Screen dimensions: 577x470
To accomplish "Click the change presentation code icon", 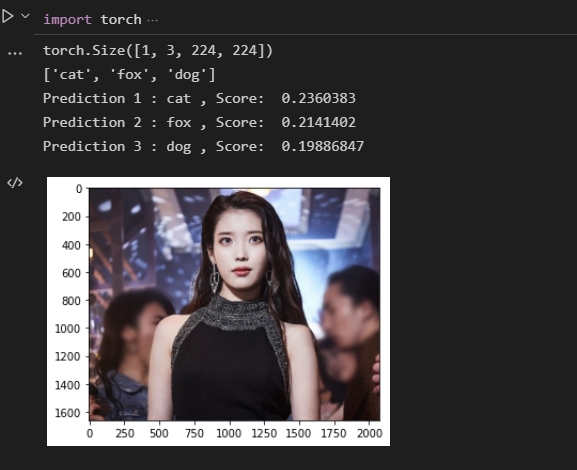I will click(15, 183).
